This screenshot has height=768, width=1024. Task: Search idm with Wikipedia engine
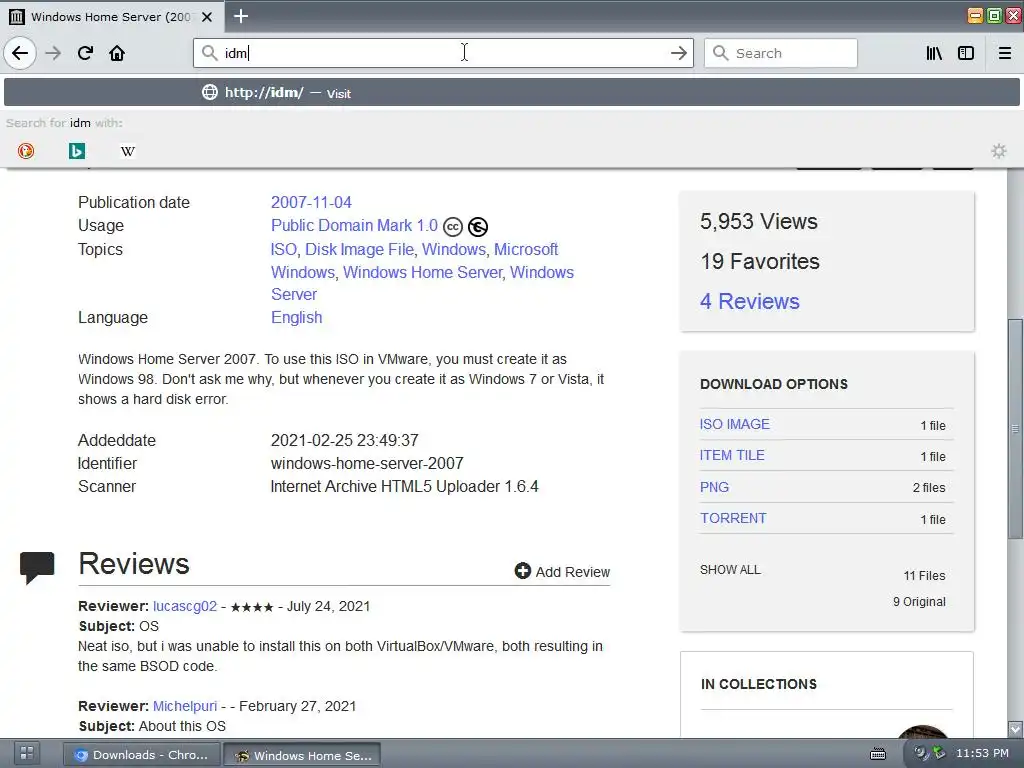pyautogui.click(x=128, y=151)
